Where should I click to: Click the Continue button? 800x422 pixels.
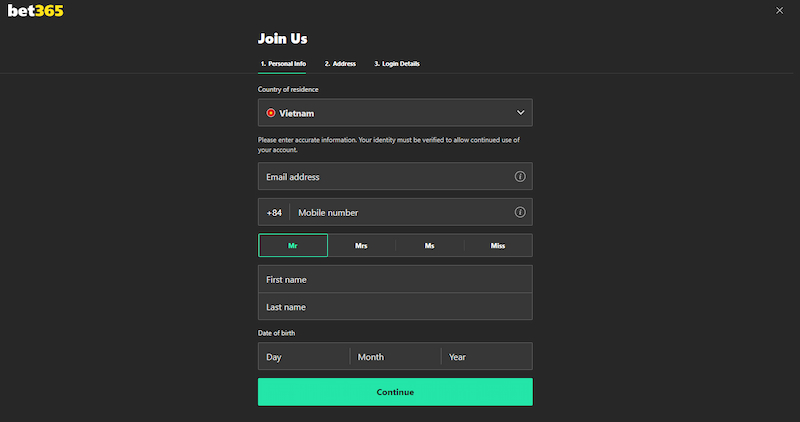click(395, 392)
